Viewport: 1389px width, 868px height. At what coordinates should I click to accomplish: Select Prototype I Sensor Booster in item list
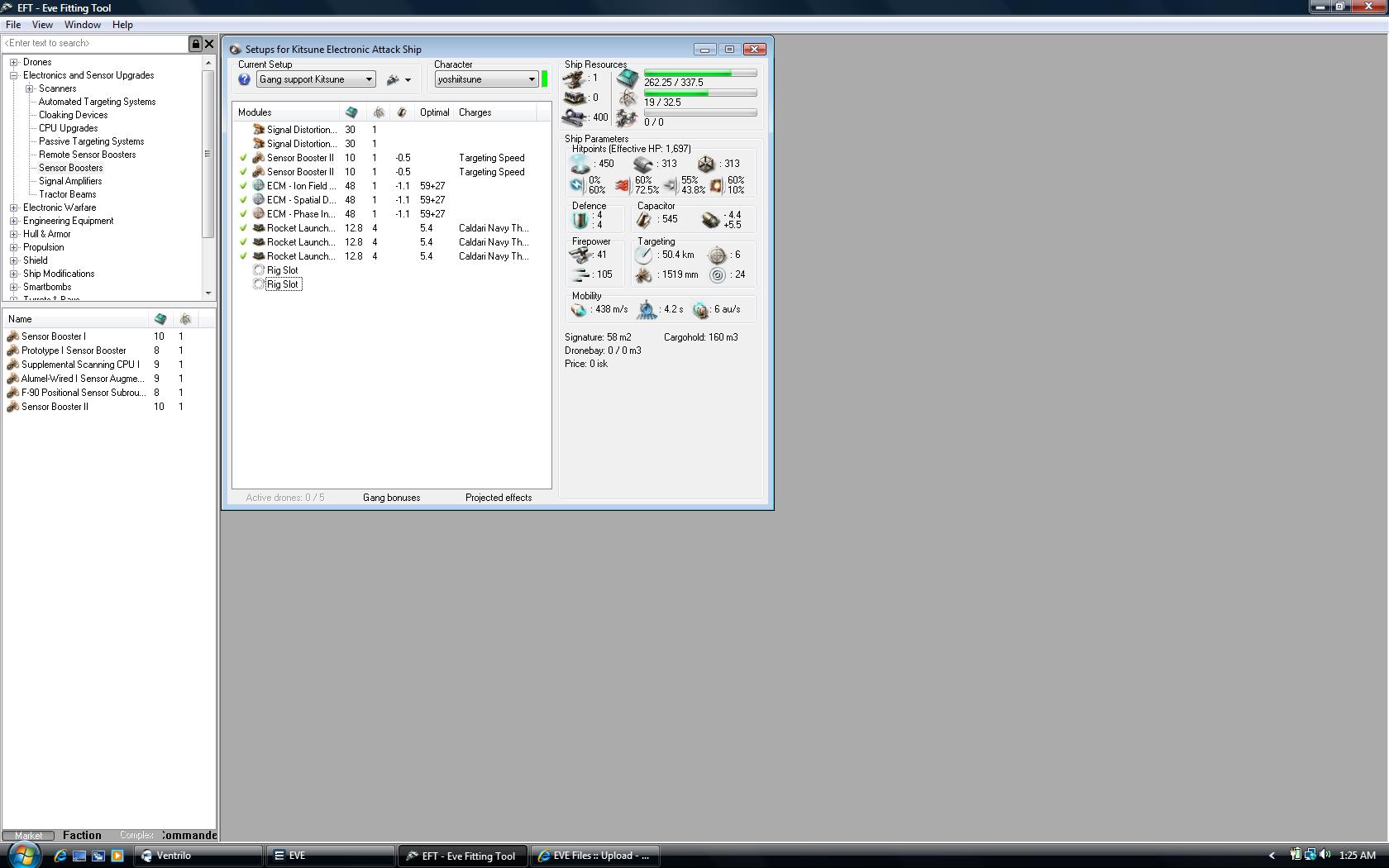pos(74,351)
